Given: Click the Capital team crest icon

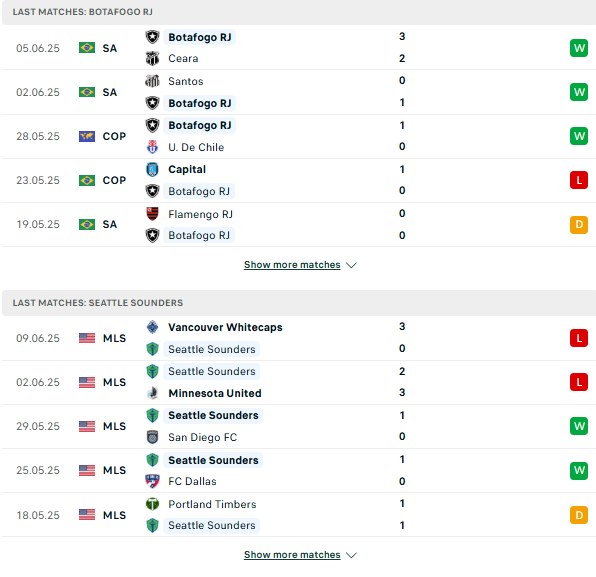Looking at the screenshot, I should [x=152, y=170].
